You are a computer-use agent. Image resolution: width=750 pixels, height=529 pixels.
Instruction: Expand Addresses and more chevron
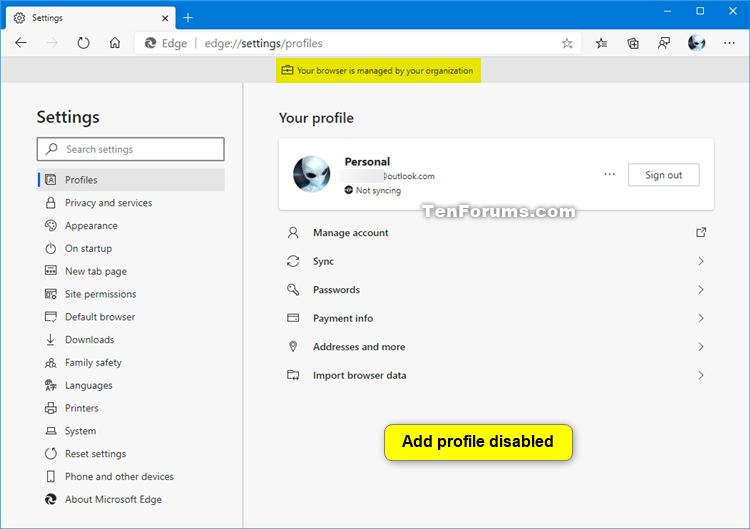click(x=701, y=347)
